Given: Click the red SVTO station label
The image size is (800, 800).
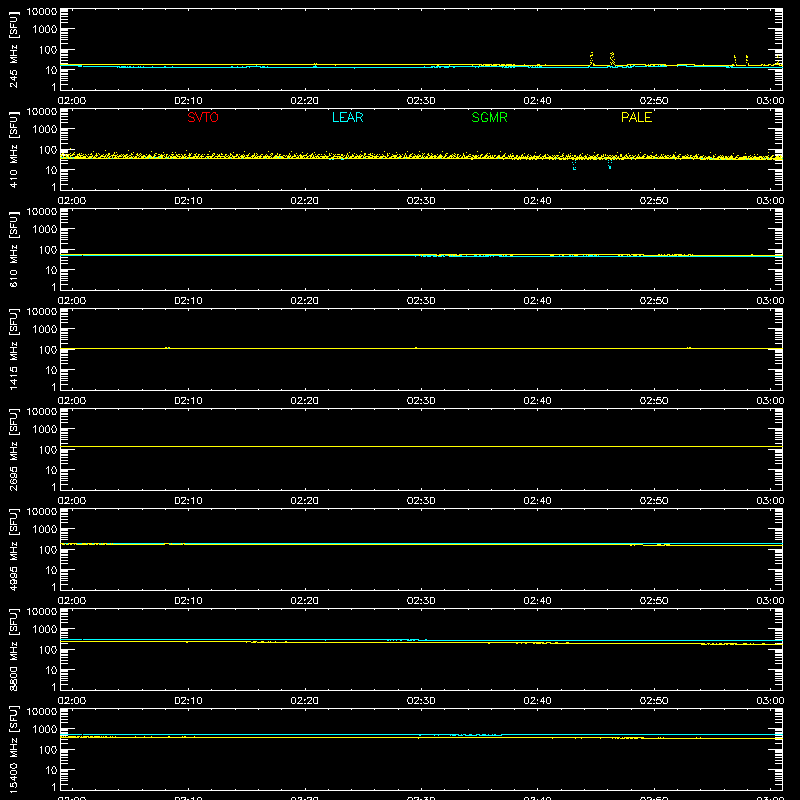Looking at the screenshot, I should click(x=203, y=117).
